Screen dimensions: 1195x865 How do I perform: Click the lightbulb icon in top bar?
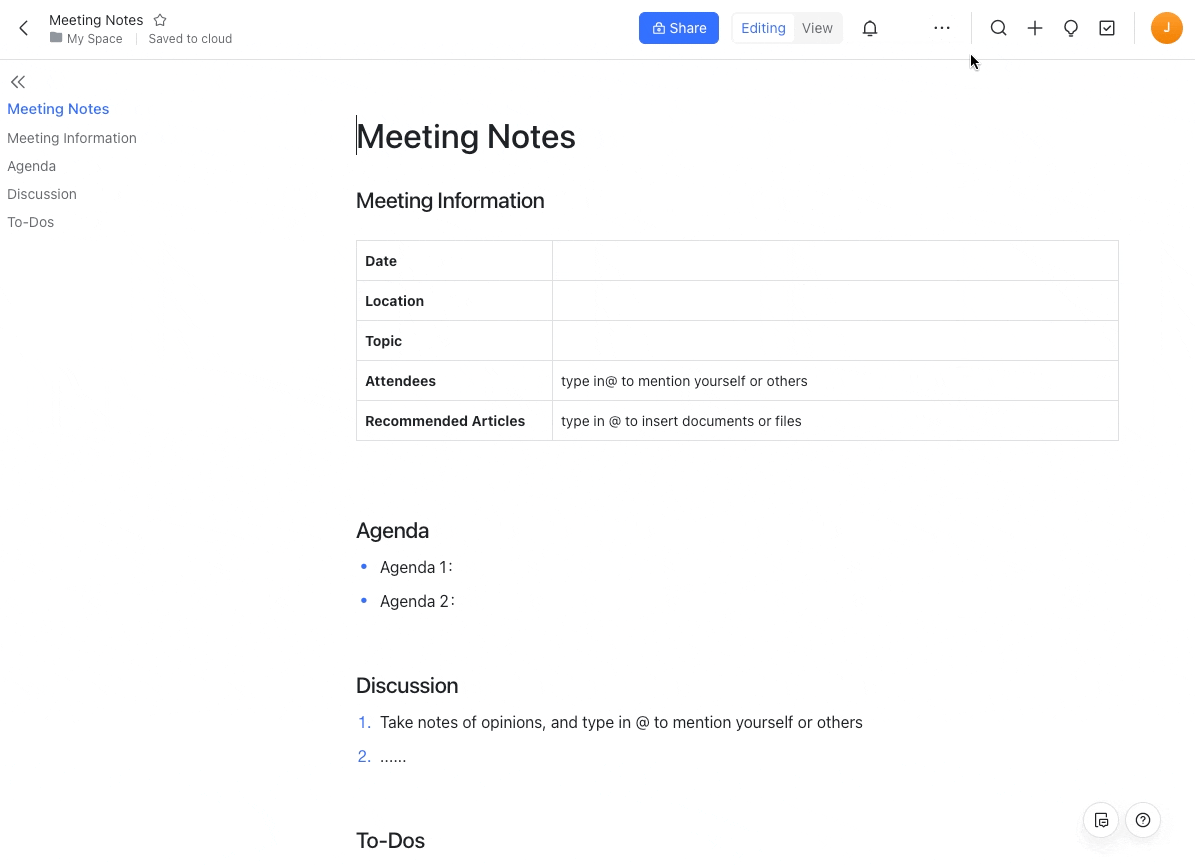coord(1071,28)
